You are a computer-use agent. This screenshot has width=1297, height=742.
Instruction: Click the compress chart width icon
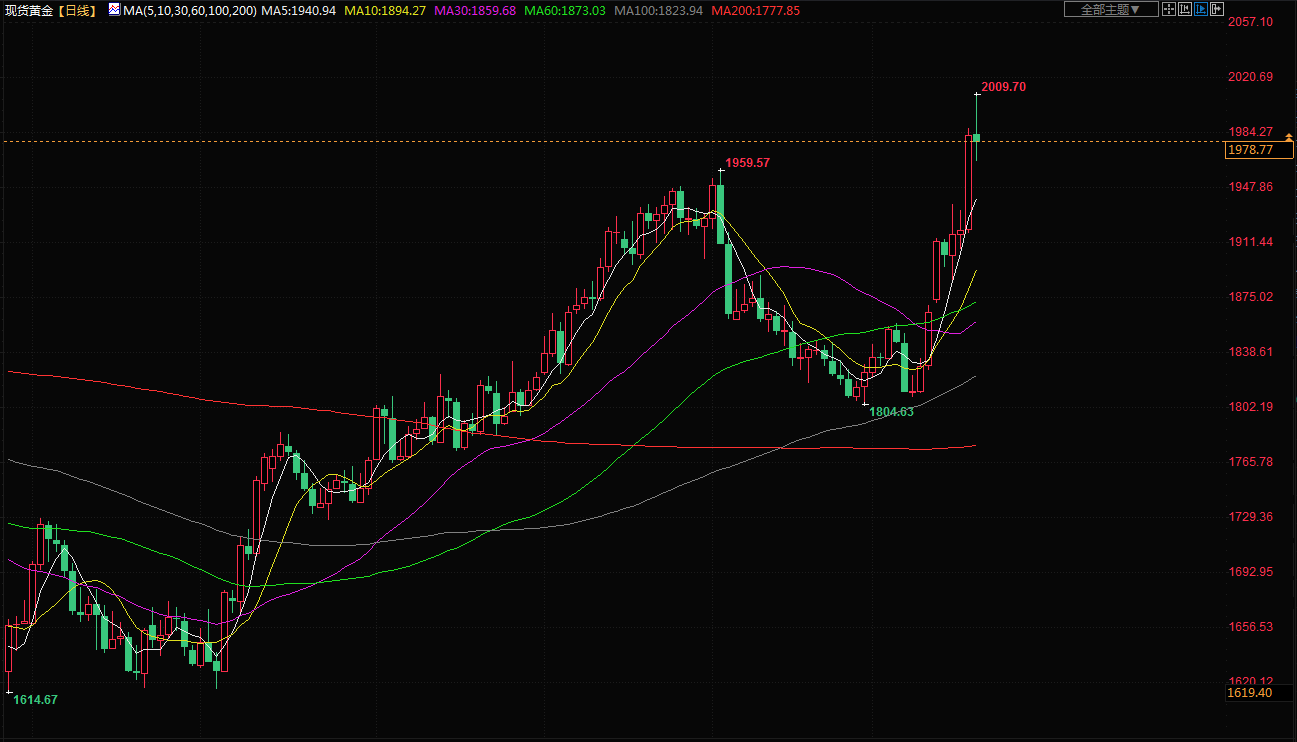pos(1185,9)
